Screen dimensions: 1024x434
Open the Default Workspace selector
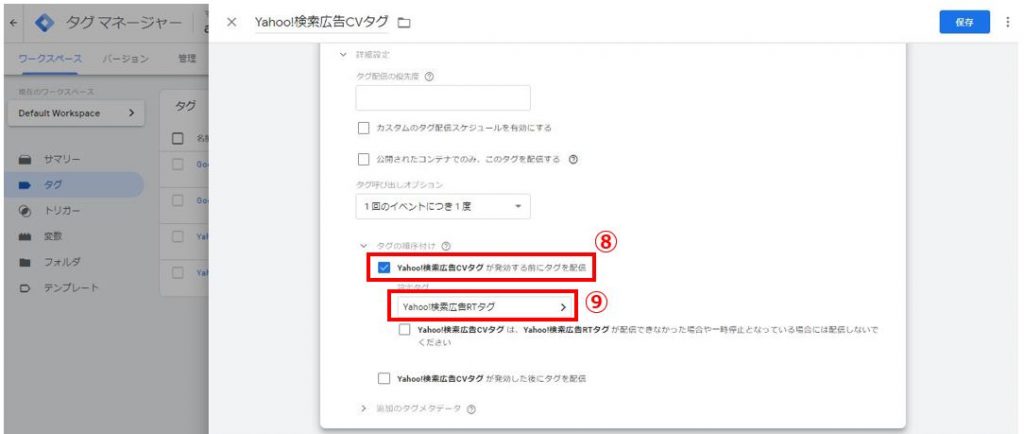click(x=76, y=113)
